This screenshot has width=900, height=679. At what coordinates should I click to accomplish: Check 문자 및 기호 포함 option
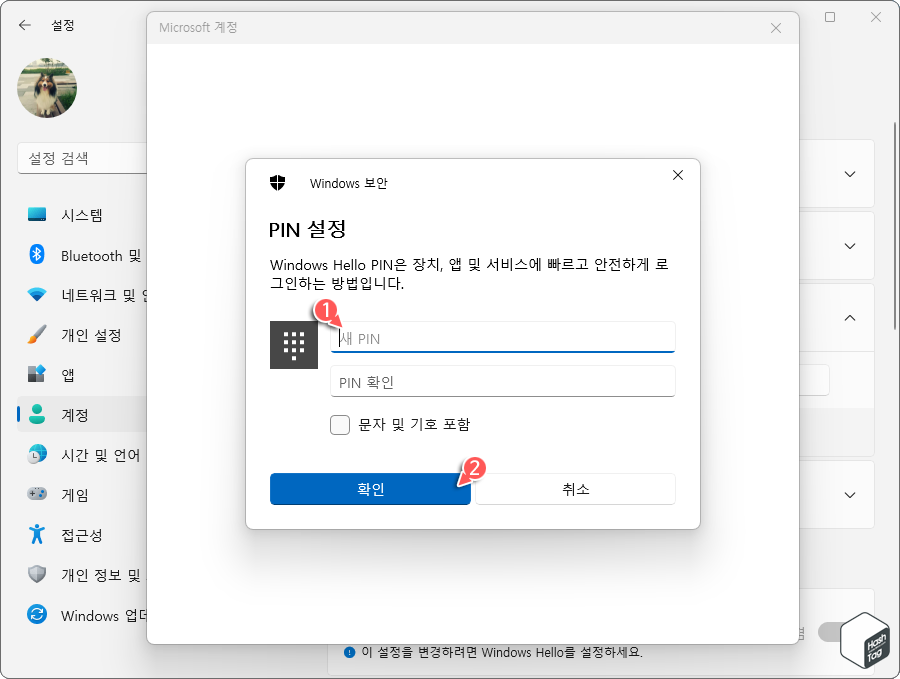click(339, 425)
